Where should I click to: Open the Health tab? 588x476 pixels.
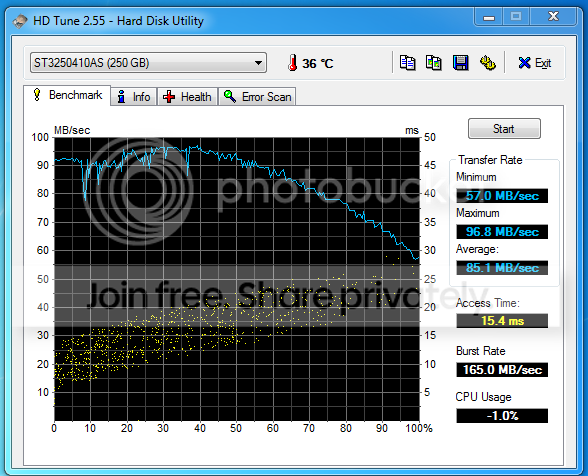click(187, 97)
